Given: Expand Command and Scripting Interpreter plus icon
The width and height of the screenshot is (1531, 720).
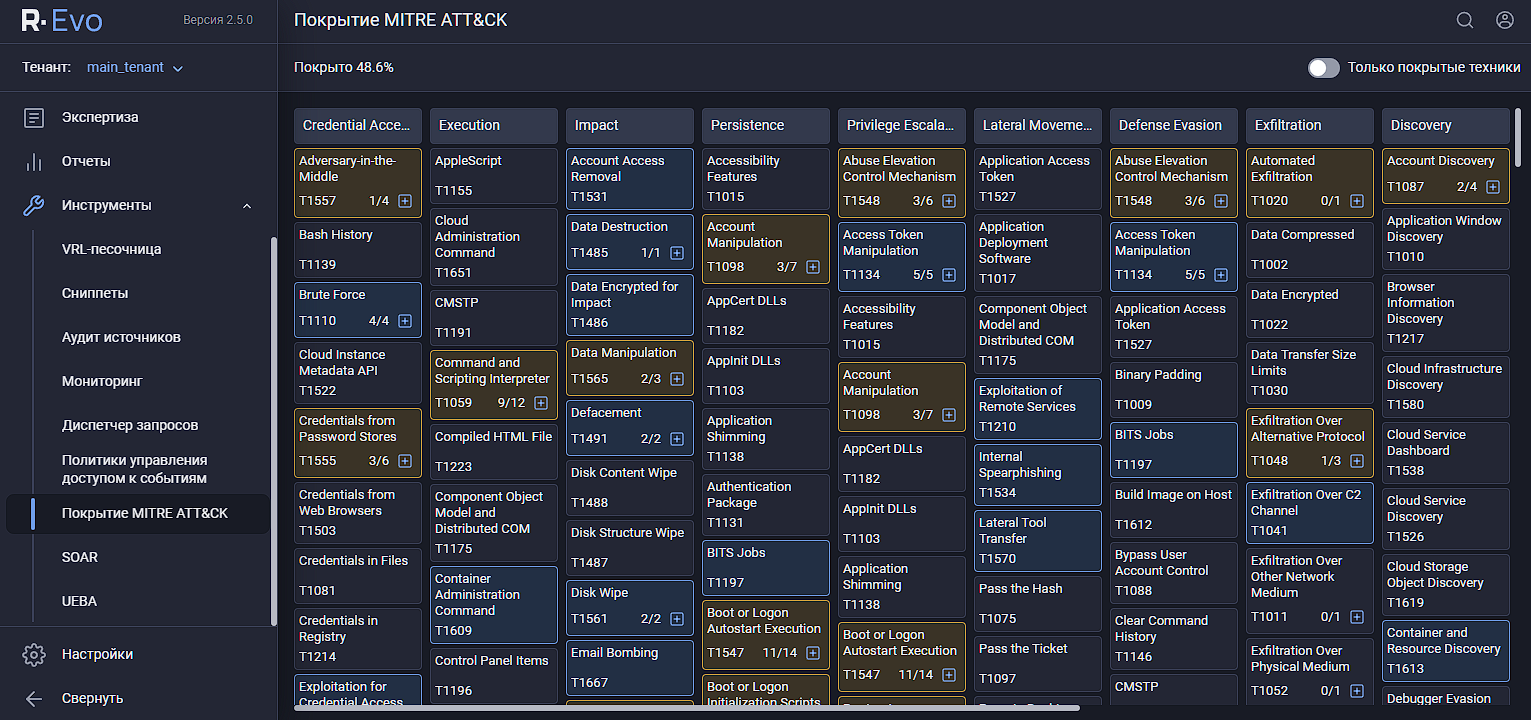Looking at the screenshot, I should click(541, 403).
